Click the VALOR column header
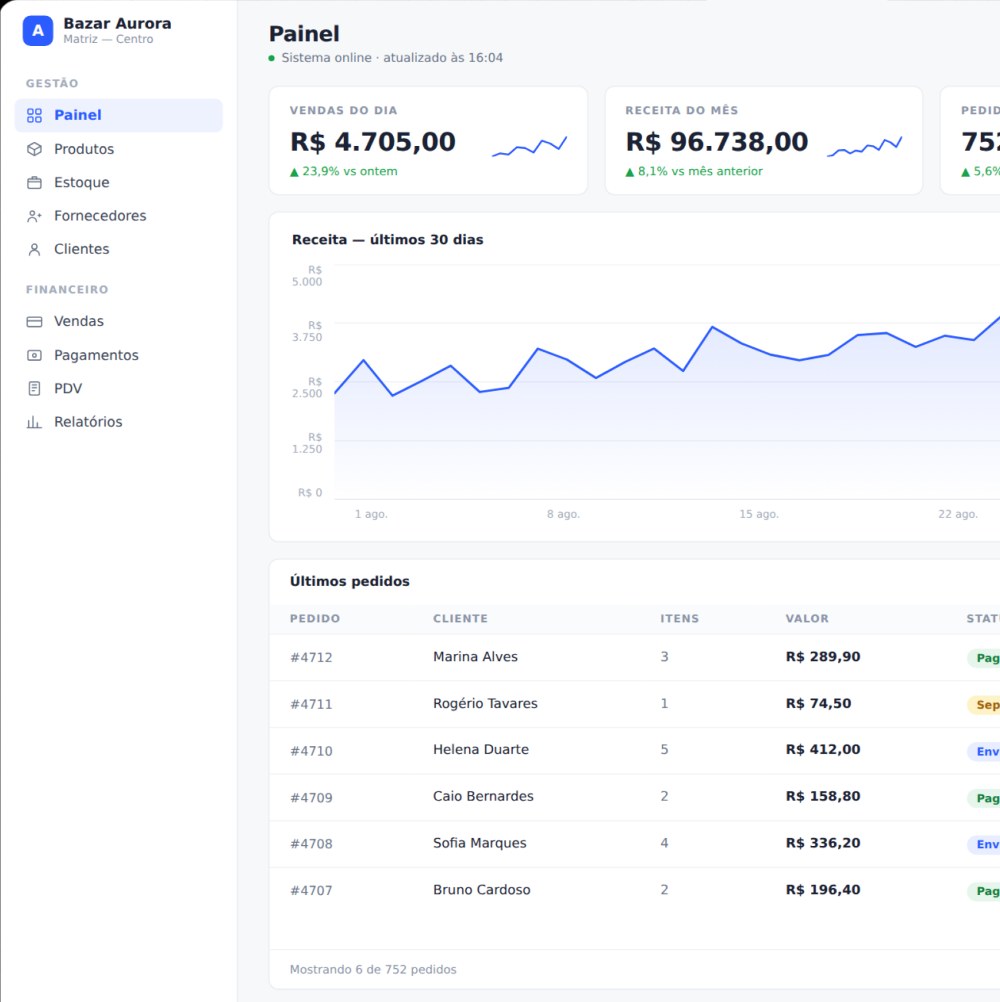 tap(807, 619)
